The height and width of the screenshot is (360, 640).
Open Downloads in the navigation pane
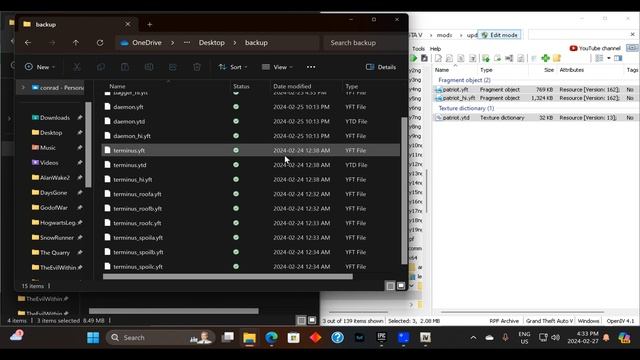coord(55,118)
